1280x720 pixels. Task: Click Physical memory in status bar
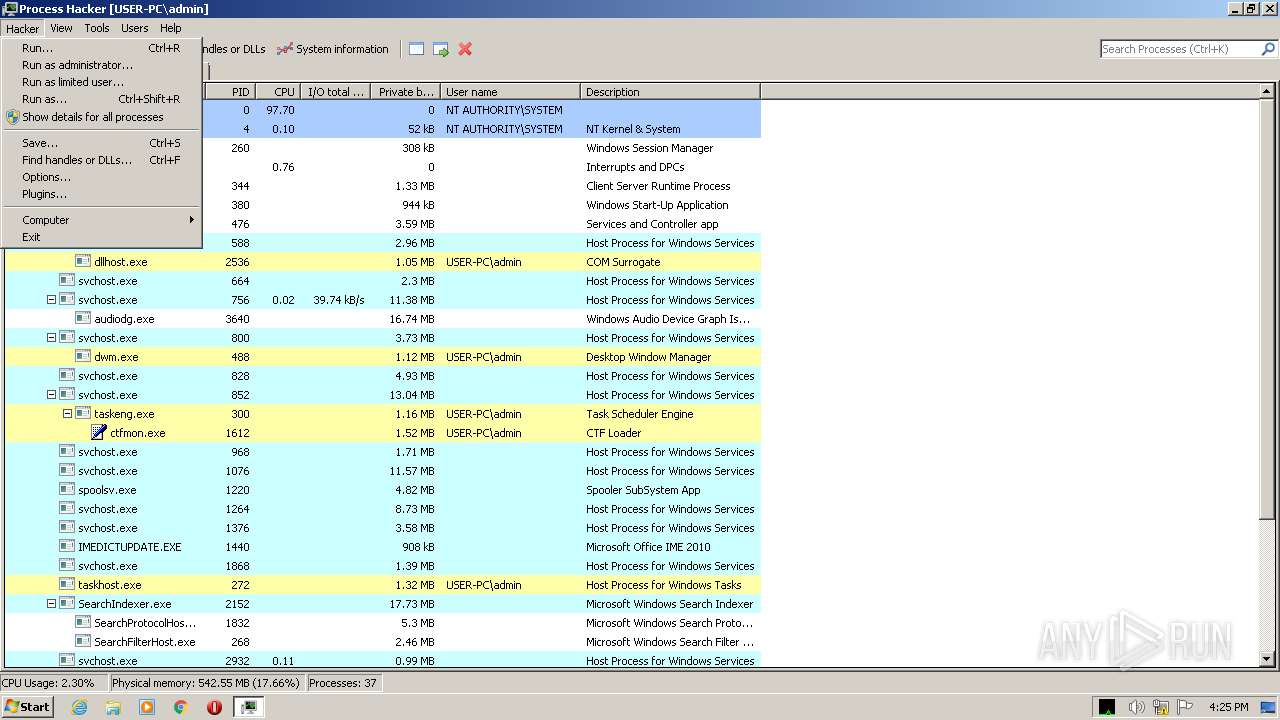point(206,683)
